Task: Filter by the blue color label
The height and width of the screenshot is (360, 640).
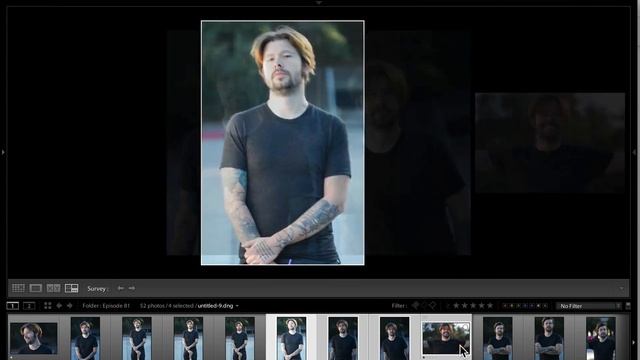Action: 524,306
